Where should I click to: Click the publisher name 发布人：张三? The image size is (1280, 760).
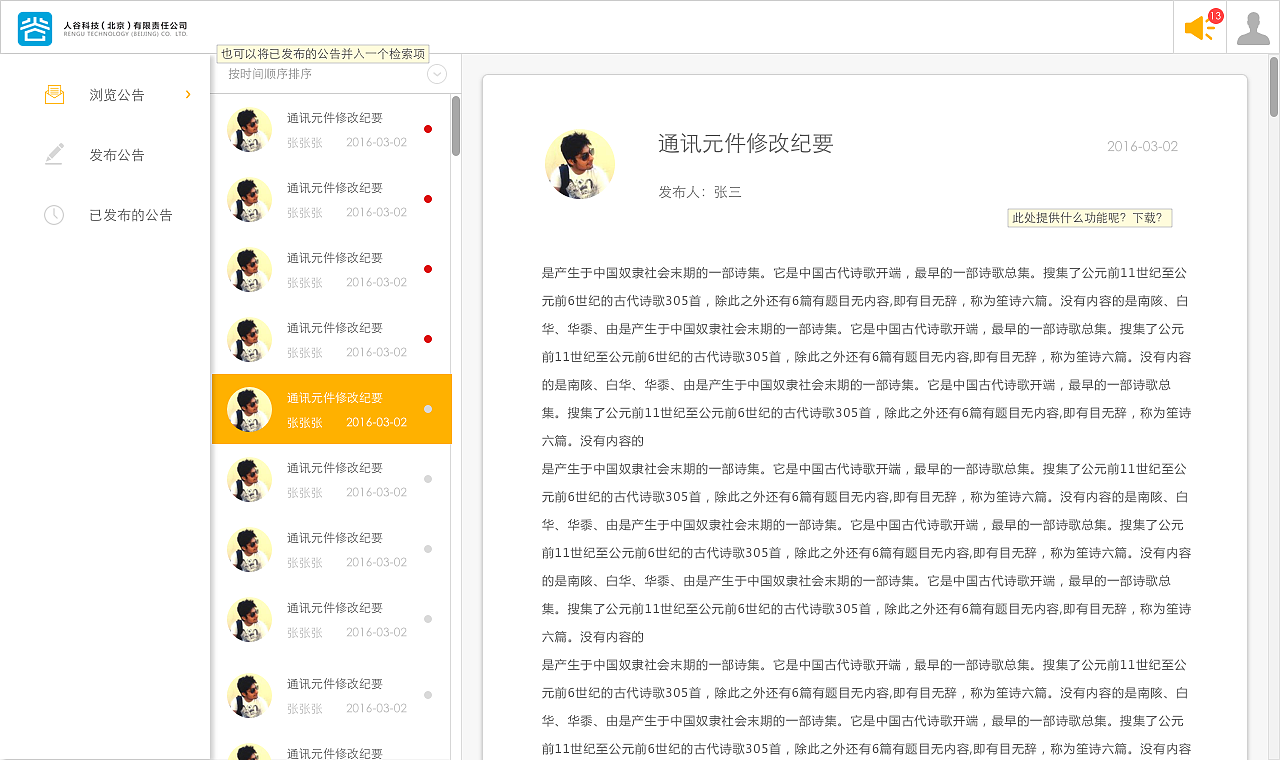pos(700,192)
